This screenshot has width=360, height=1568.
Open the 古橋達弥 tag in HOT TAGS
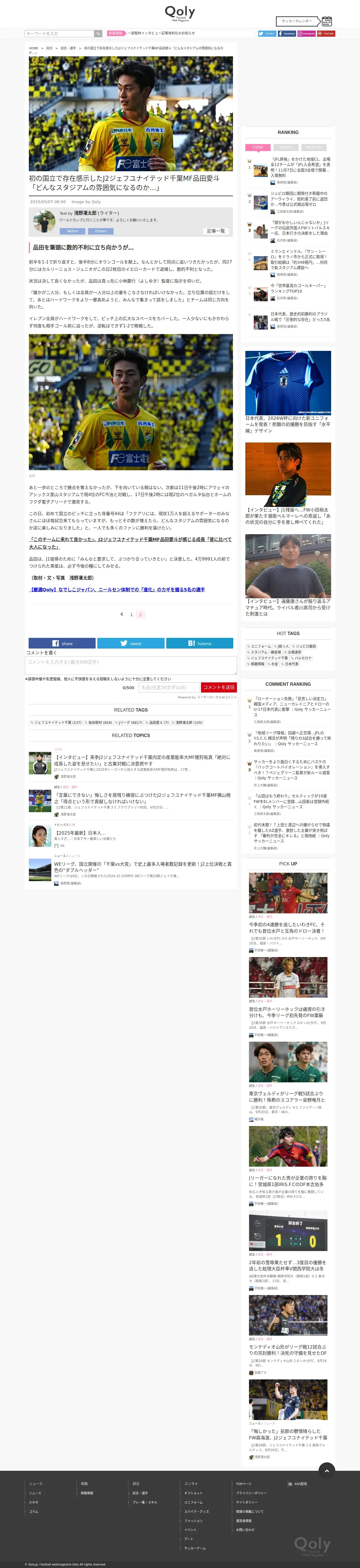pyautogui.click(x=292, y=652)
